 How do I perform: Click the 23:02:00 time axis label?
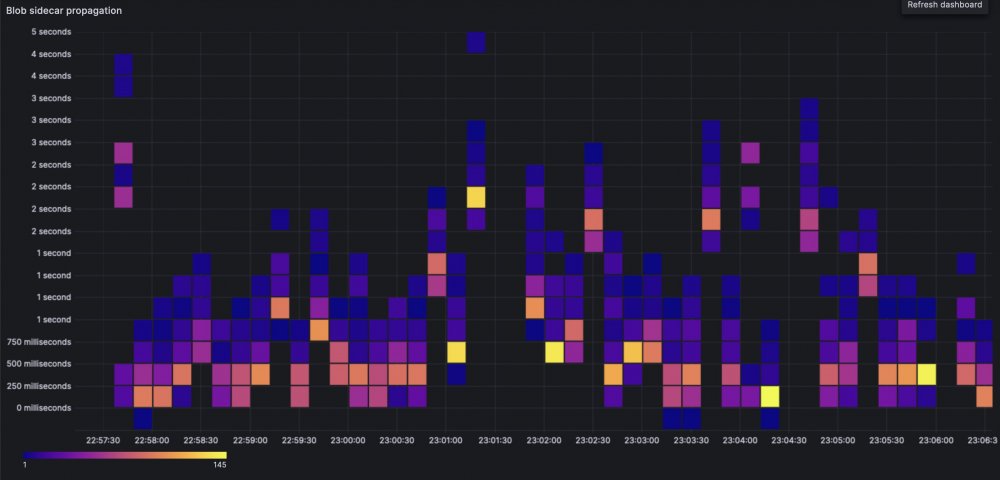click(x=544, y=440)
